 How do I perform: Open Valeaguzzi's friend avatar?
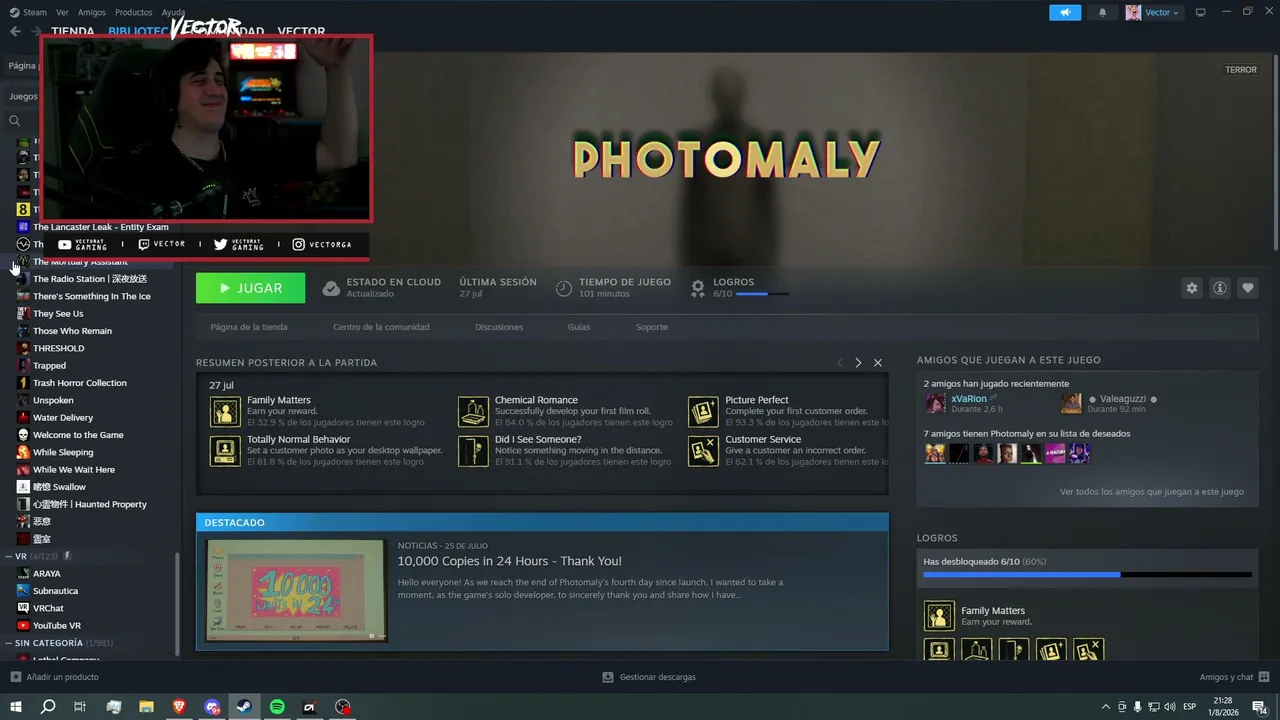coord(1071,403)
